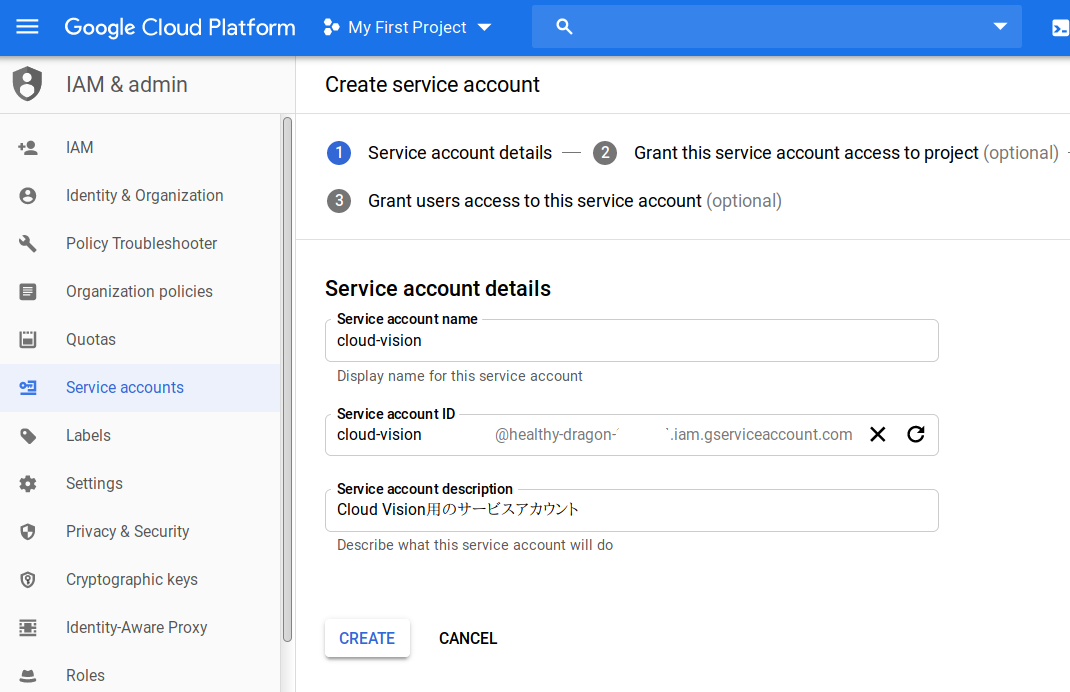Jump to step 2 grant project access
The height and width of the screenshot is (692, 1070).
[x=806, y=153]
